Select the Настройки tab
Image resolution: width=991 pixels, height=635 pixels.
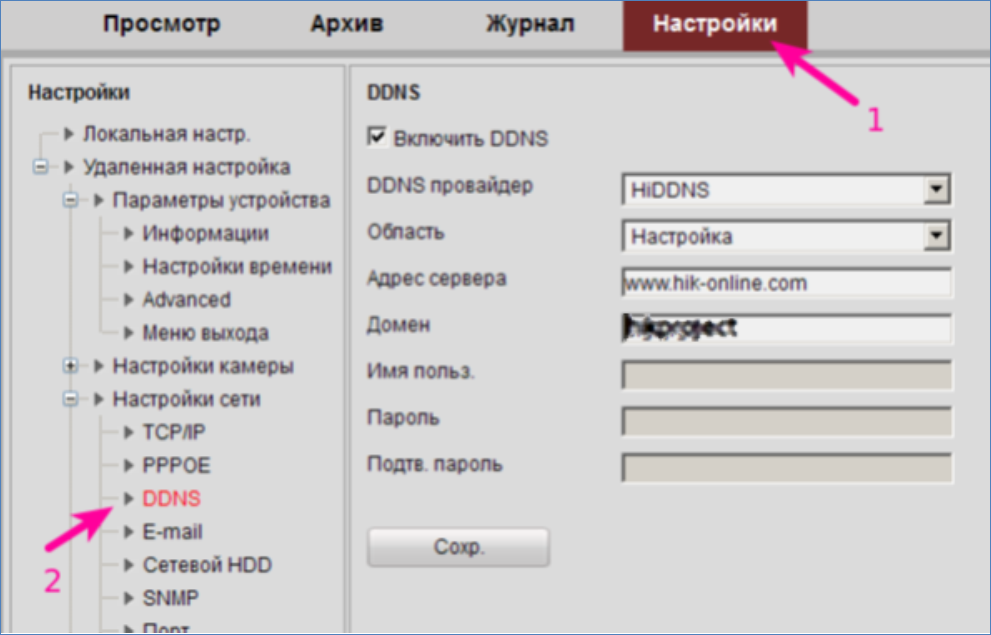[714, 25]
